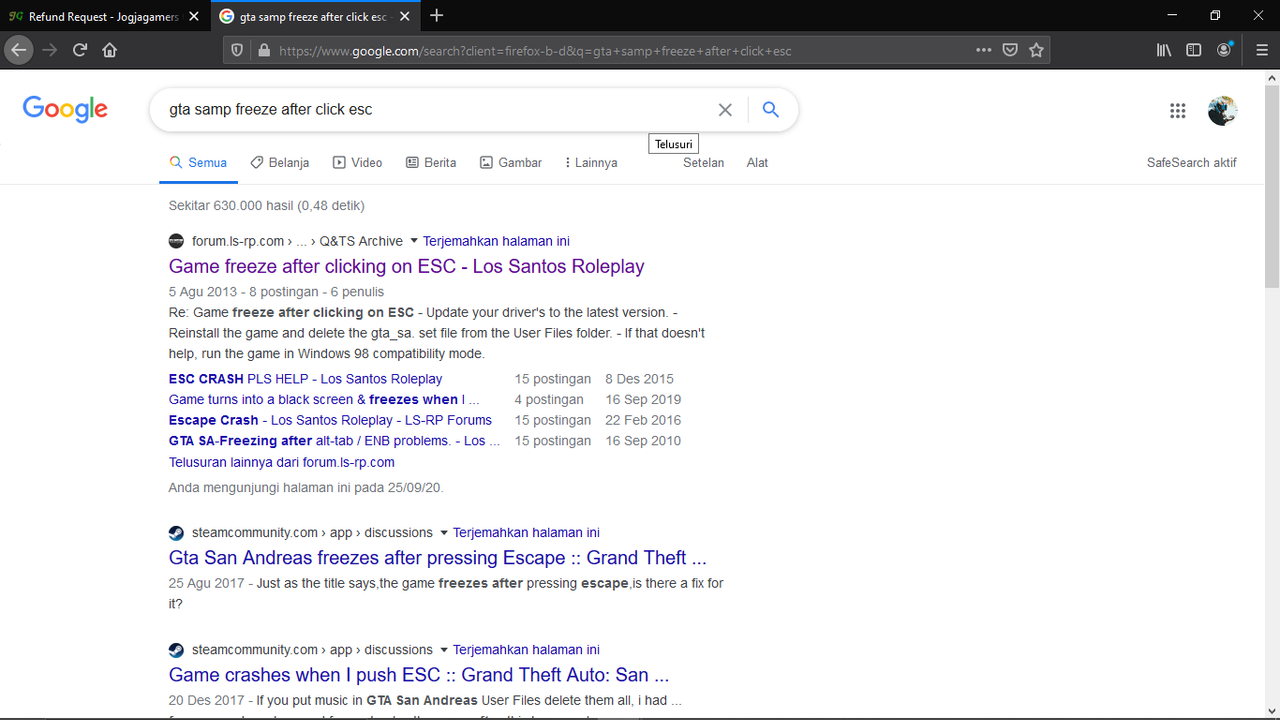
Task: Click Terjemahkan halaman ini for Game crashes result
Action: coord(526,650)
